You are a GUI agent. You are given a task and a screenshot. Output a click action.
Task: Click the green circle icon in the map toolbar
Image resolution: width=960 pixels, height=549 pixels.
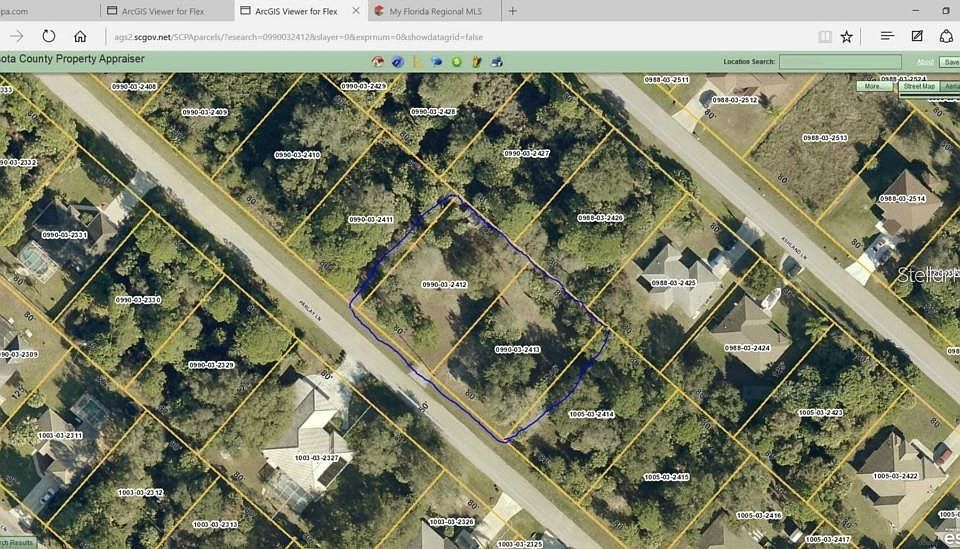[457, 62]
